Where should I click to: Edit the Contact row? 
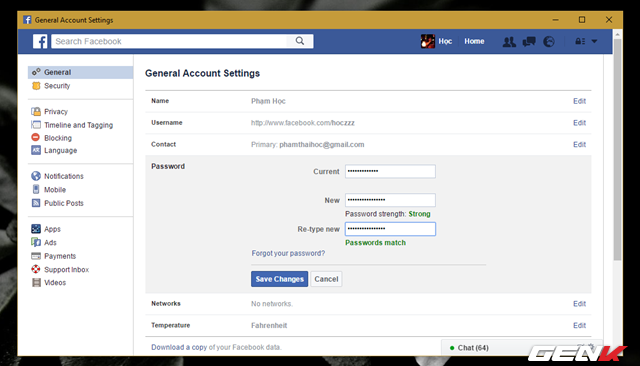click(x=579, y=144)
